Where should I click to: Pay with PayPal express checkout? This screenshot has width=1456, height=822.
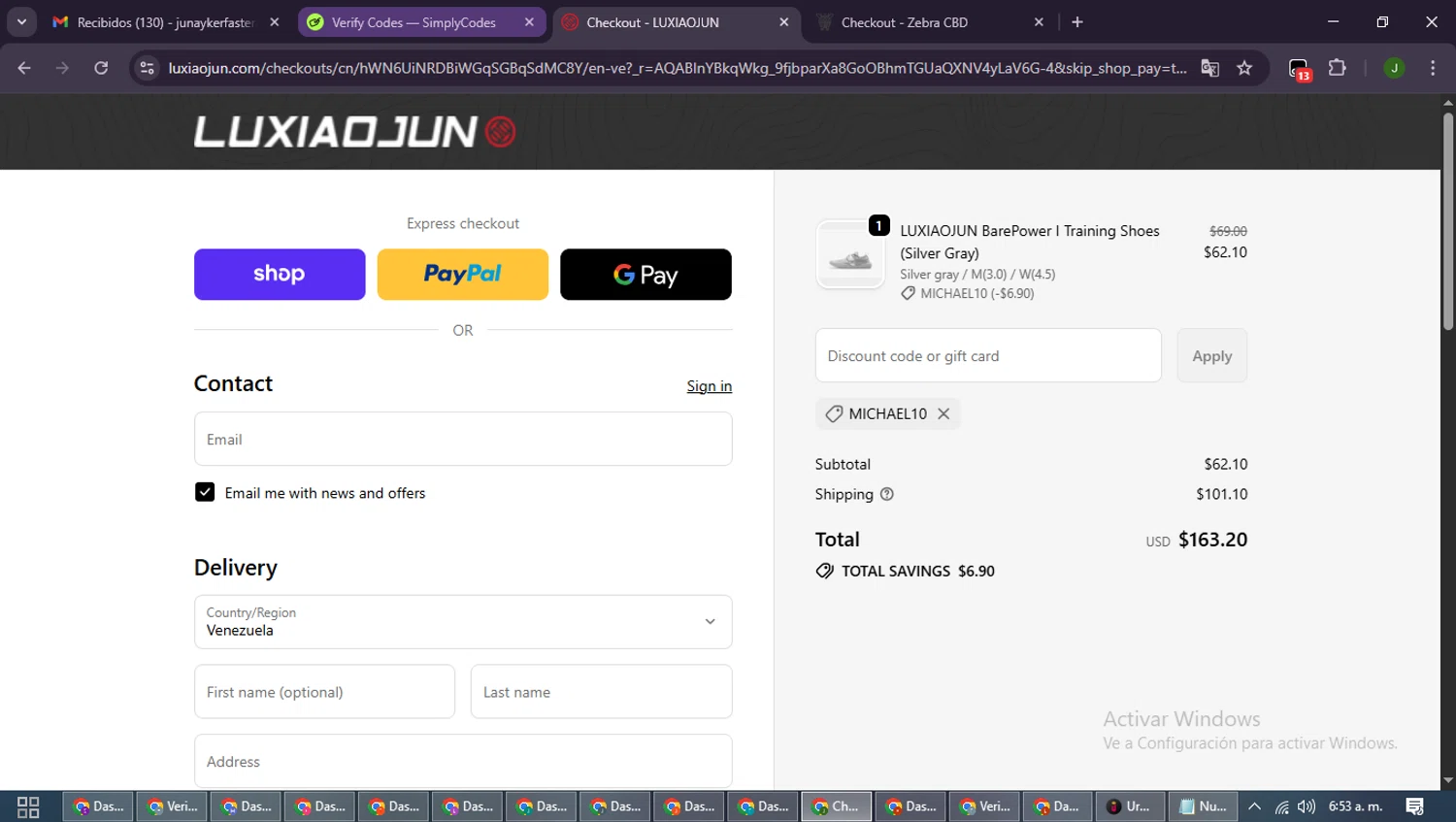pos(463,275)
